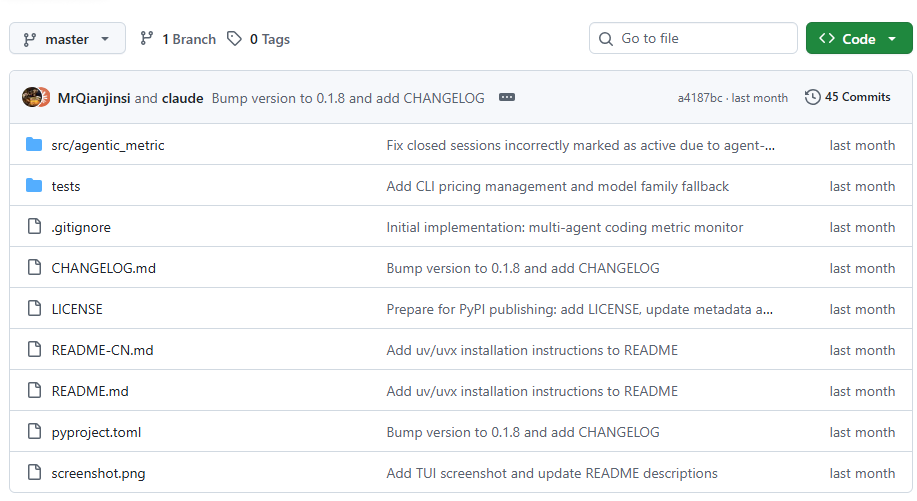This screenshot has height=501, width=917.
Task: Click the file icon for .gitignore
Action: point(35,226)
